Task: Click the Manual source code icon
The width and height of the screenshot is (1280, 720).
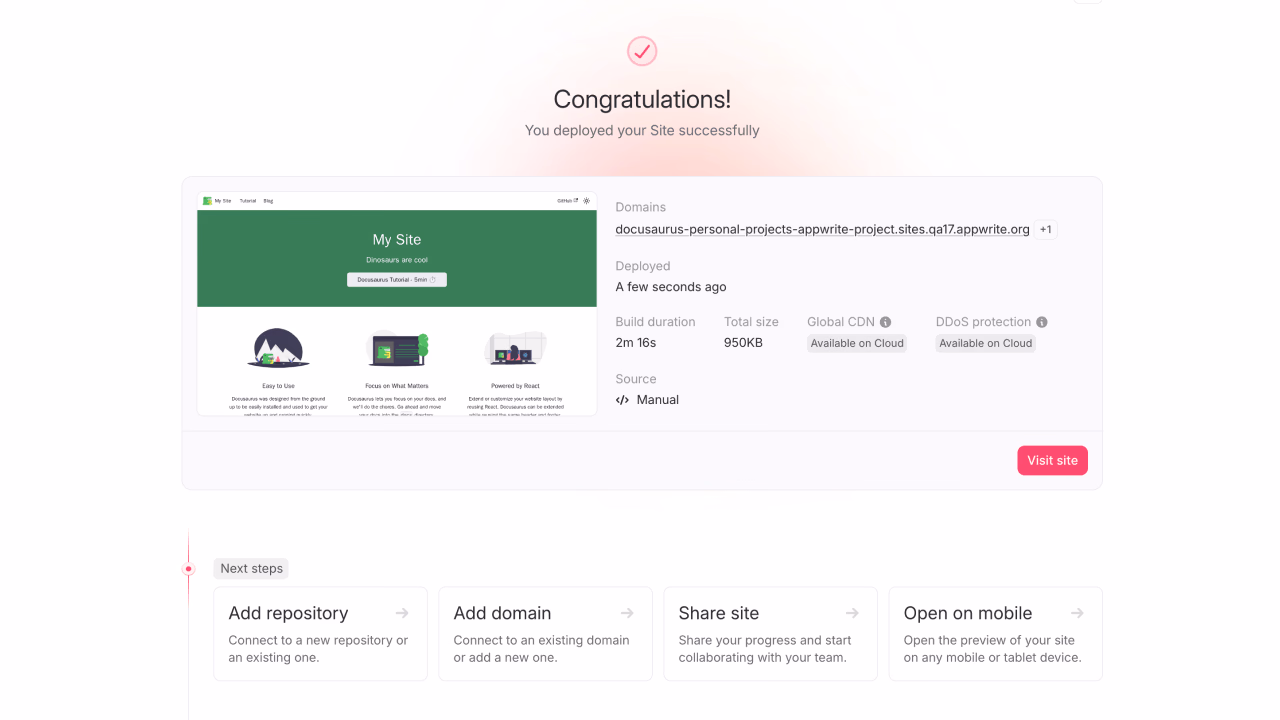Action: 622,400
